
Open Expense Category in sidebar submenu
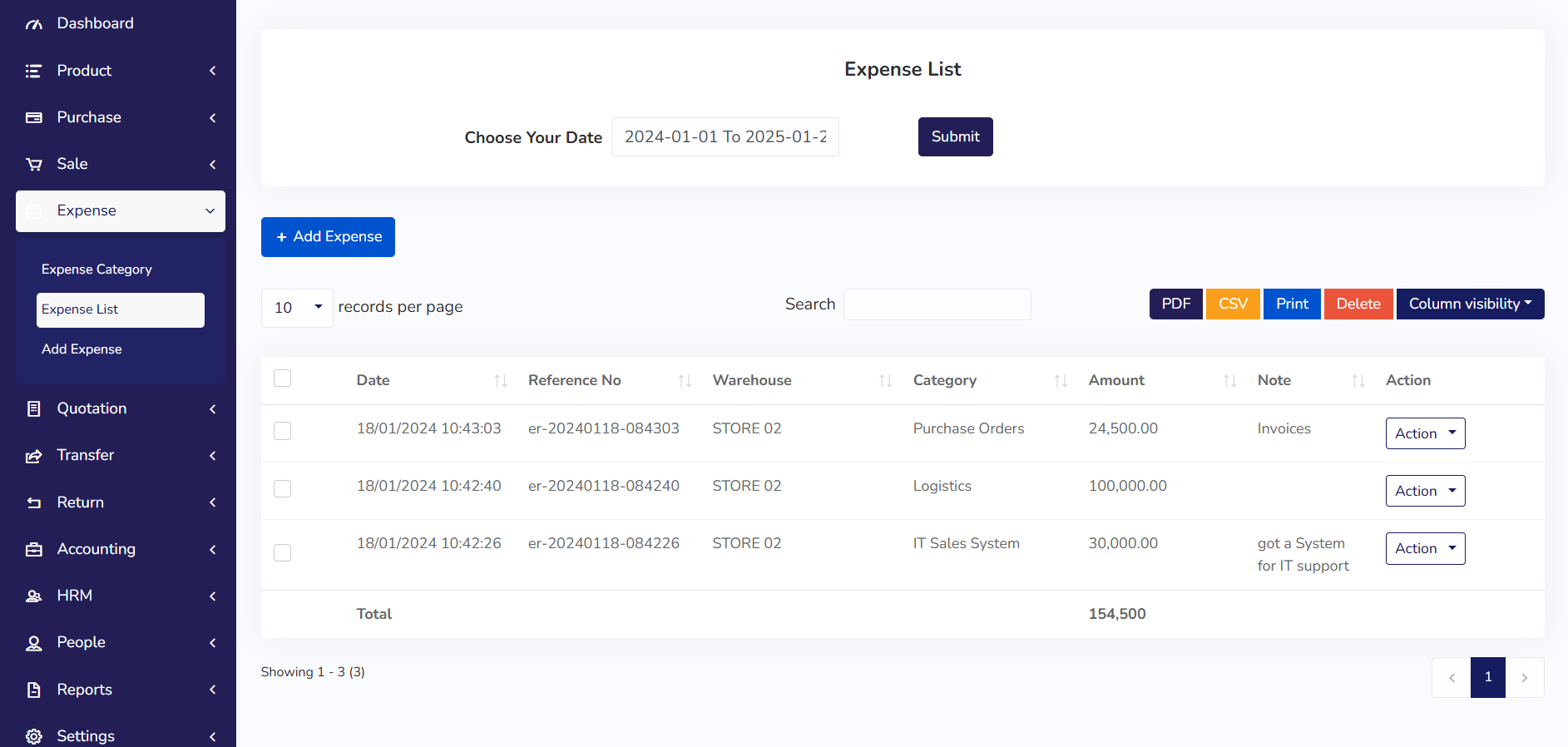96,270
